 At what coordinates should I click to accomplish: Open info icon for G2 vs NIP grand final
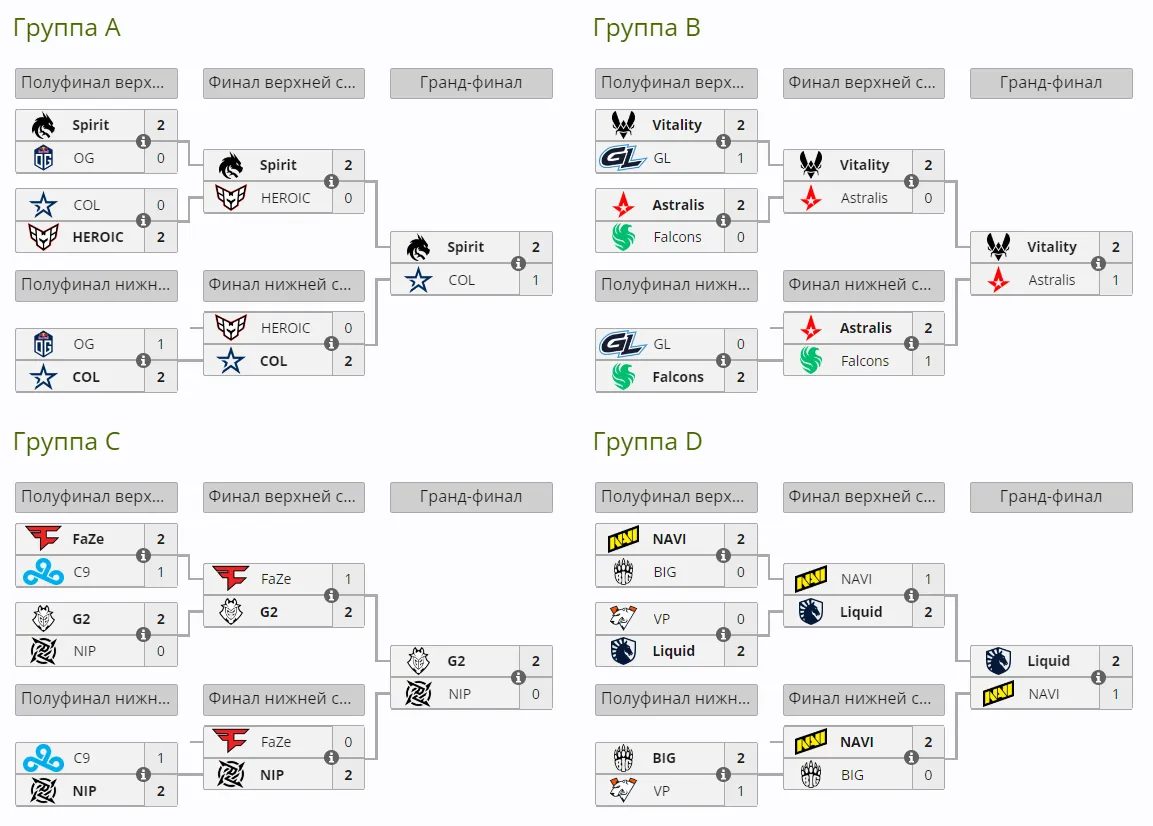(x=518, y=677)
